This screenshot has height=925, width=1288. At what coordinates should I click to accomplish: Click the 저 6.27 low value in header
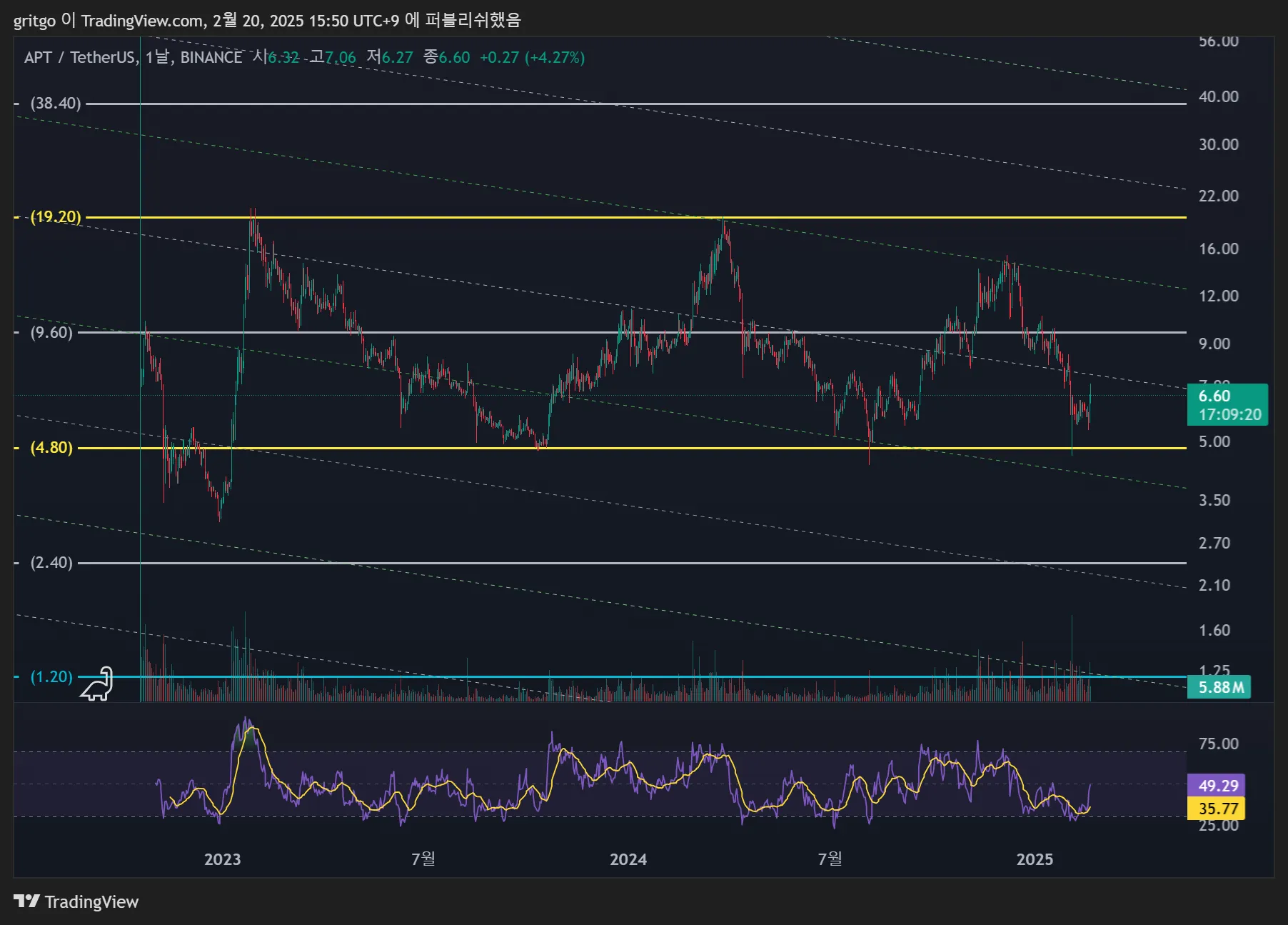390,57
